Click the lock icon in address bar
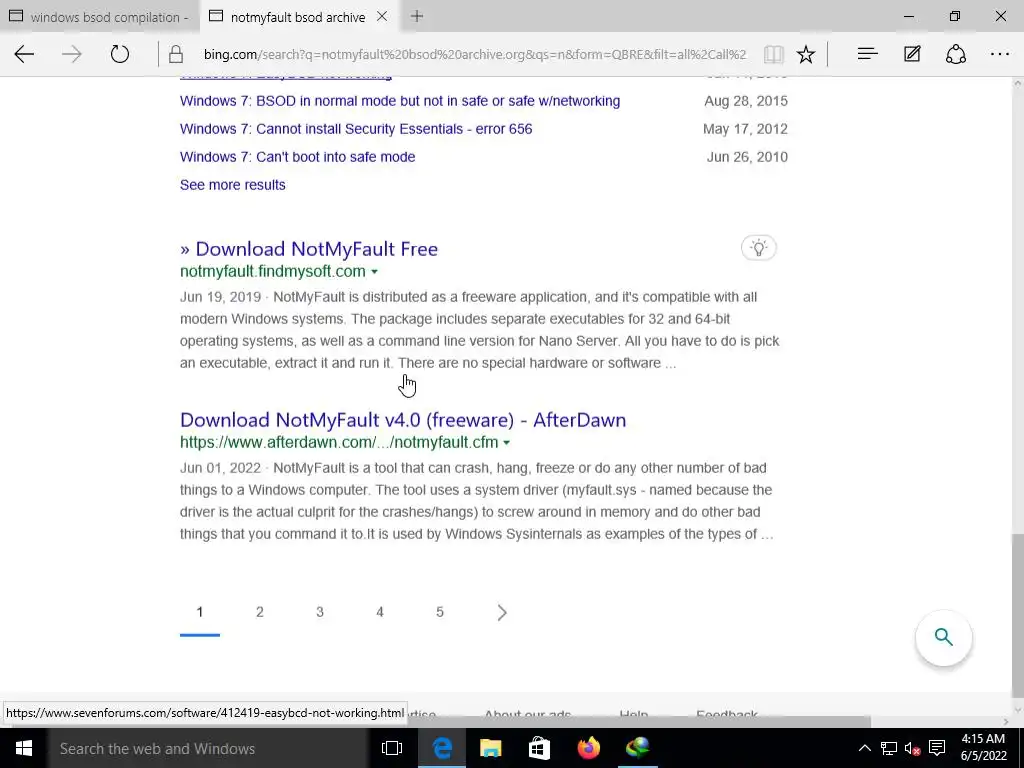The height and width of the screenshot is (768, 1024). pyautogui.click(x=176, y=54)
